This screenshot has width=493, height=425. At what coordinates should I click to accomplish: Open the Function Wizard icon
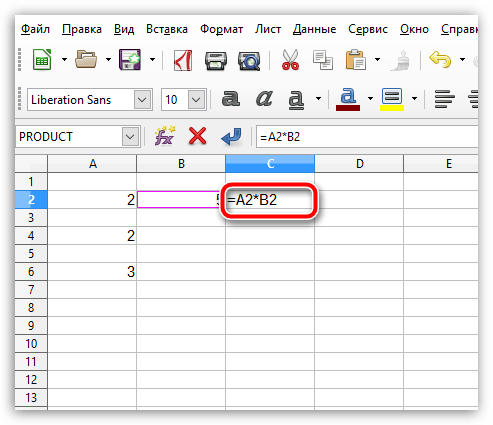tap(165, 136)
